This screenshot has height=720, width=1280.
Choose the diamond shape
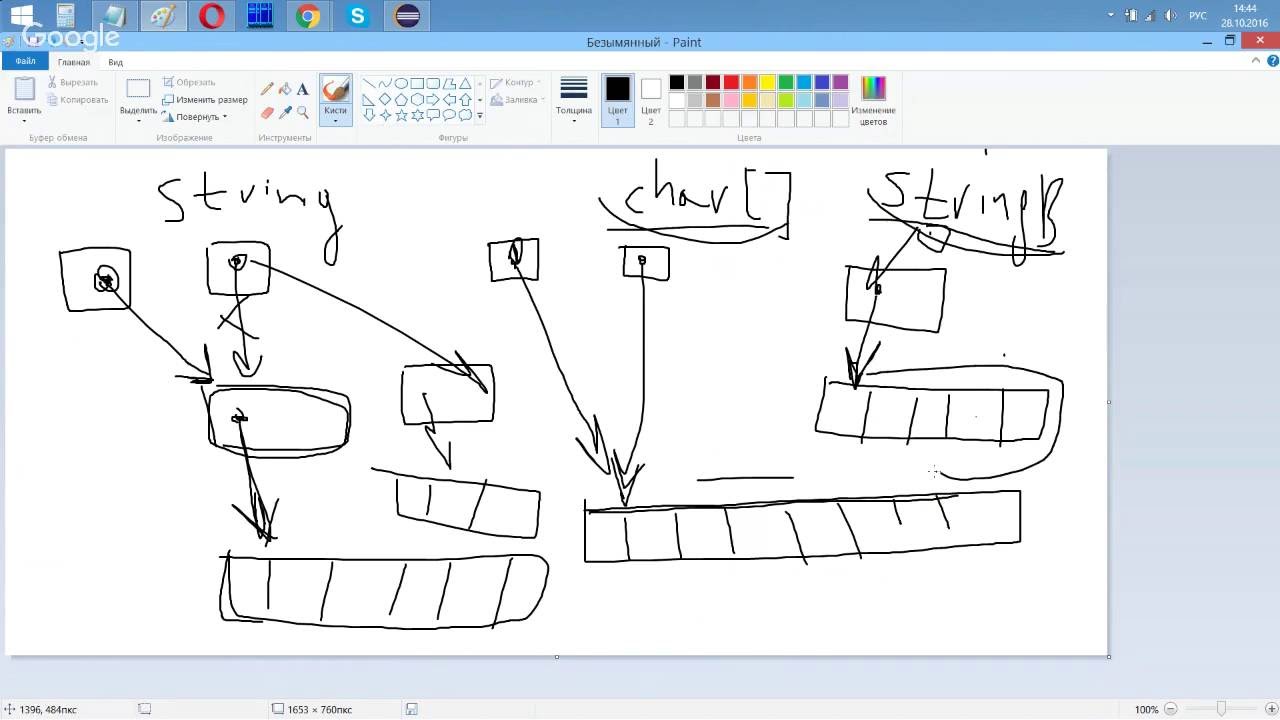pyautogui.click(x=384, y=100)
